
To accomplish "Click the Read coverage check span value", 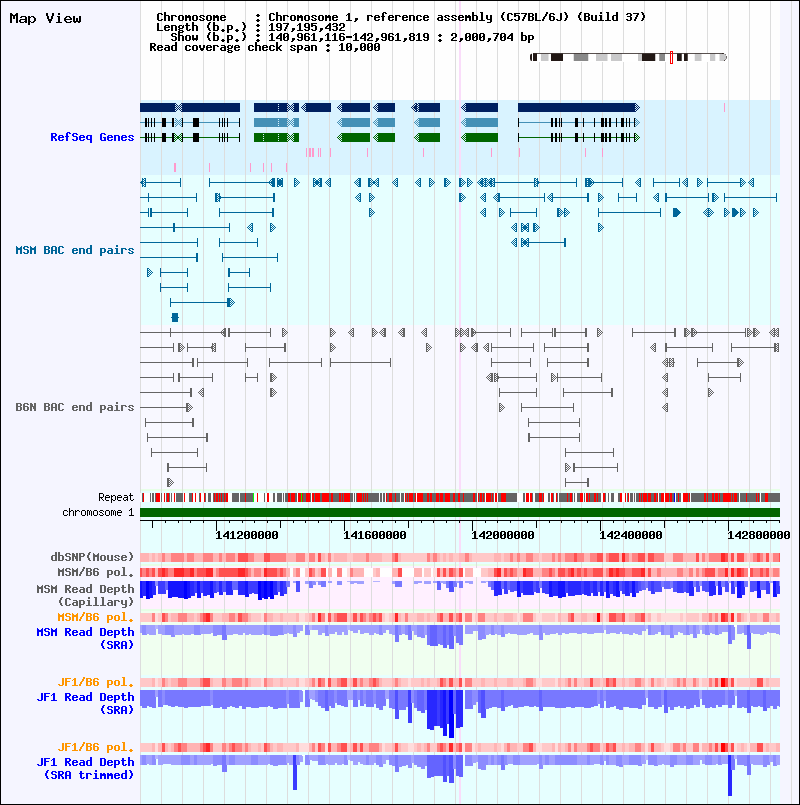I will (x=359, y=47).
